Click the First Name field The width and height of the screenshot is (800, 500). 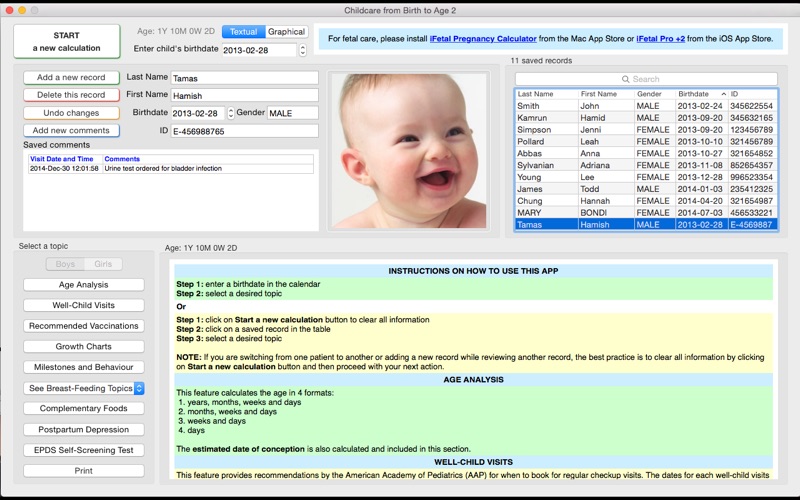(x=244, y=95)
